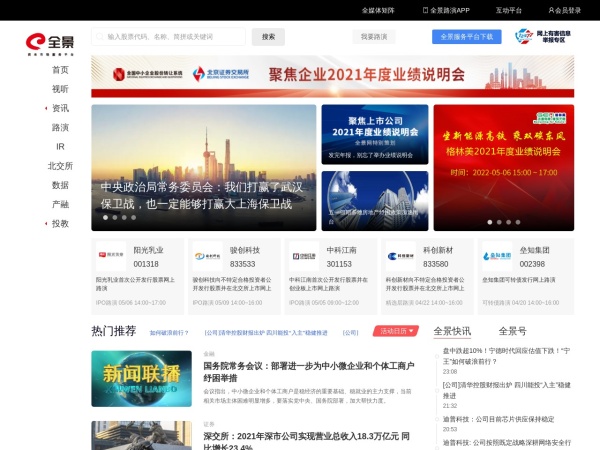Open the 活动日历 dropdown
The image size is (600, 450).
click(395, 331)
